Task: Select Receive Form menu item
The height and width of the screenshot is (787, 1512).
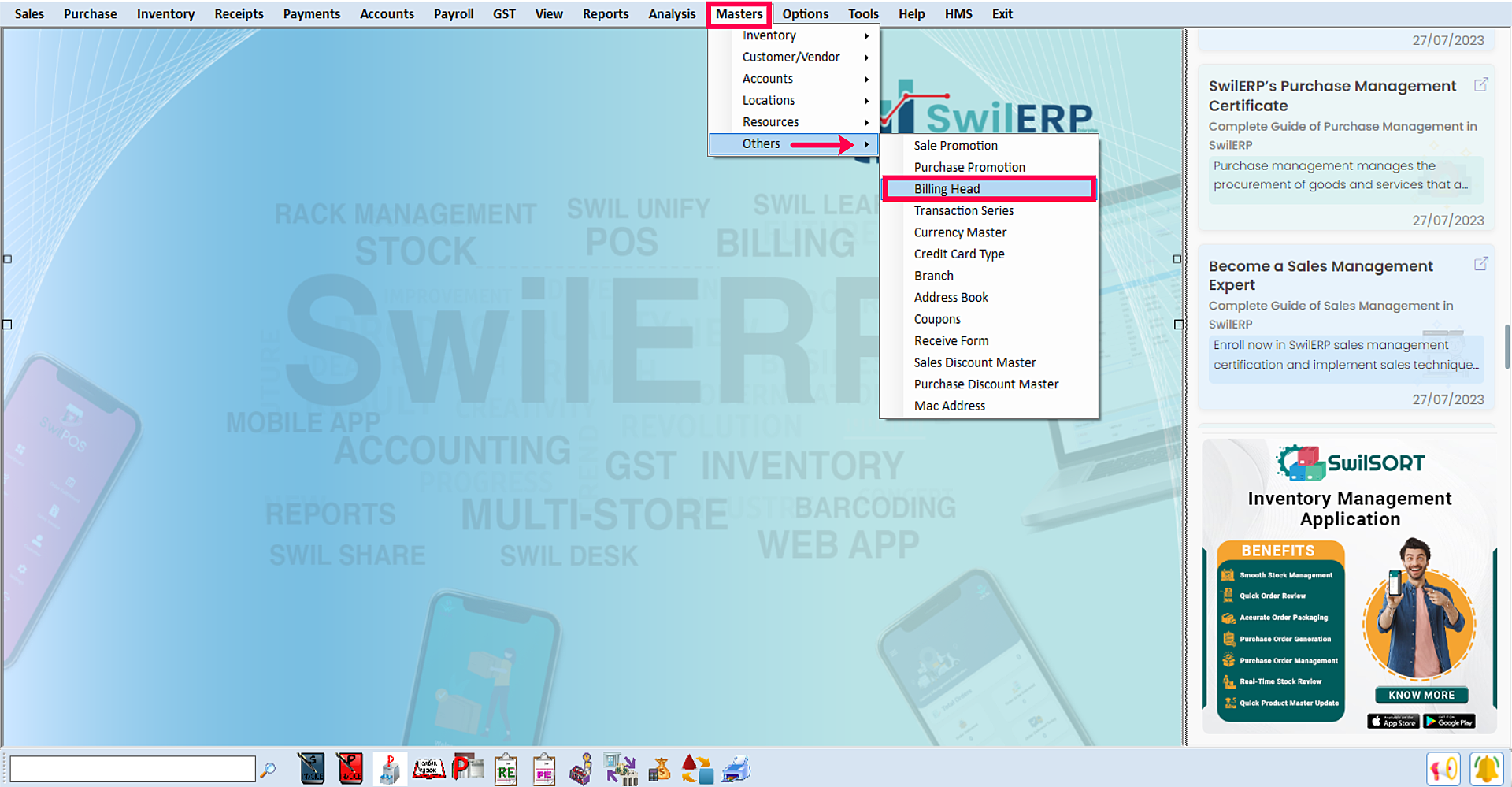Action: coord(989,340)
